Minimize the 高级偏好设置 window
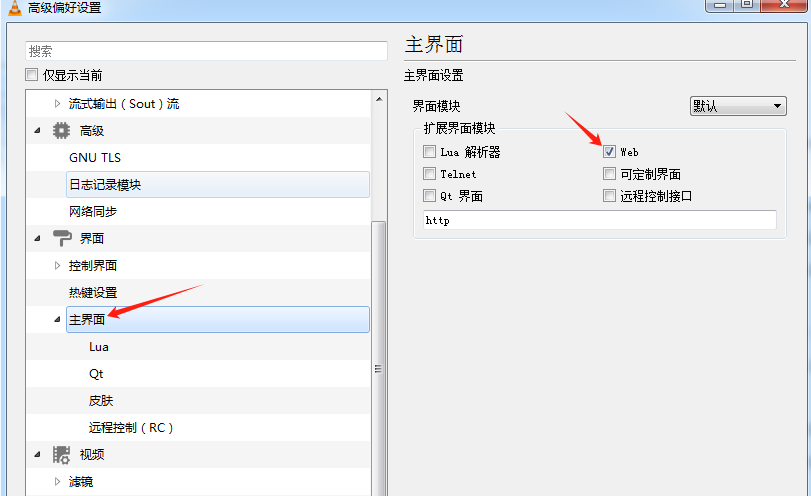 [x=720, y=5]
